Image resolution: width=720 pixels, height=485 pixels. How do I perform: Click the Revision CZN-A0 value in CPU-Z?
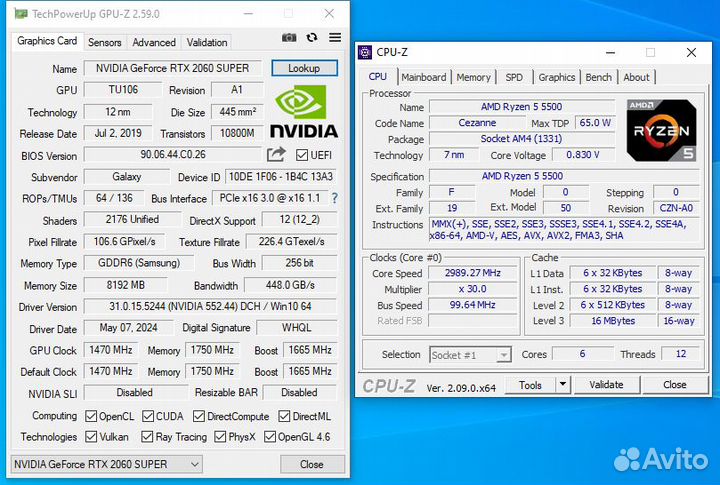pyautogui.click(x=676, y=208)
